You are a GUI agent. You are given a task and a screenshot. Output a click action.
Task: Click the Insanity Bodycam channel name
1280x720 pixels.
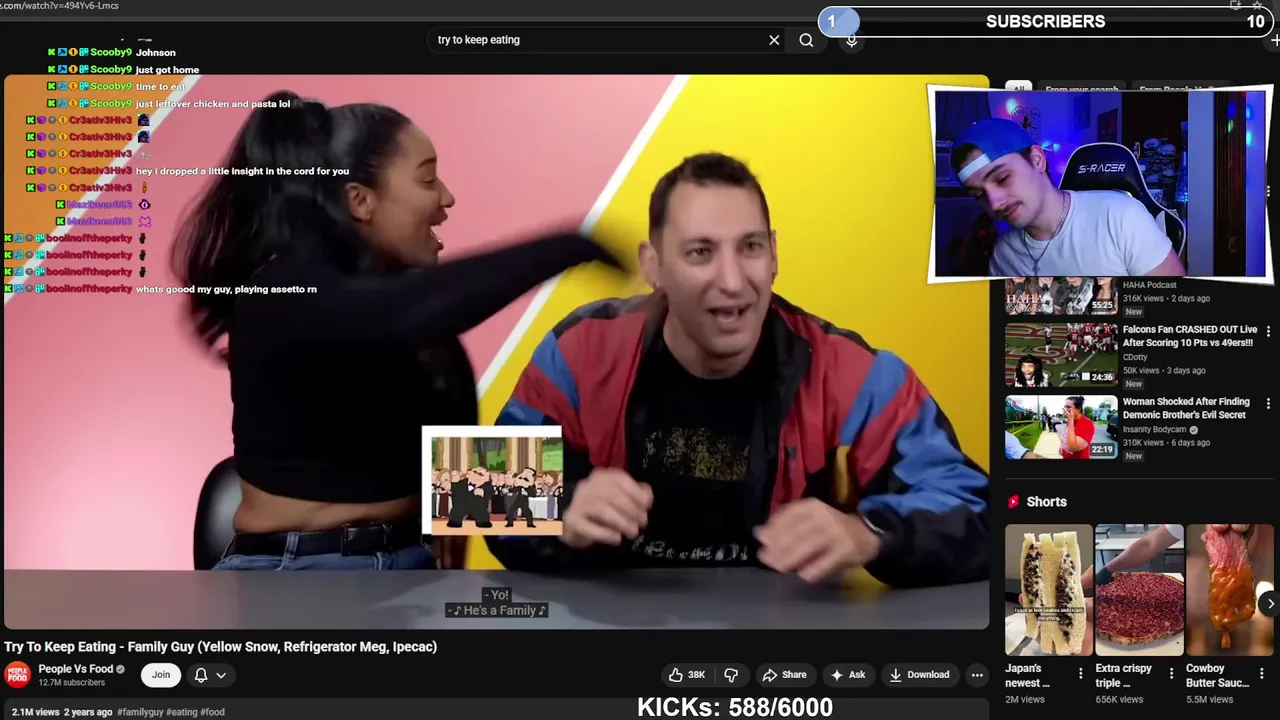point(1154,430)
